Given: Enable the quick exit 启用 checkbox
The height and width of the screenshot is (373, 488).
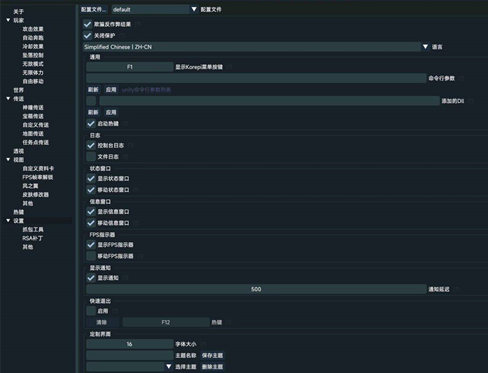Looking at the screenshot, I should coord(91,311).
